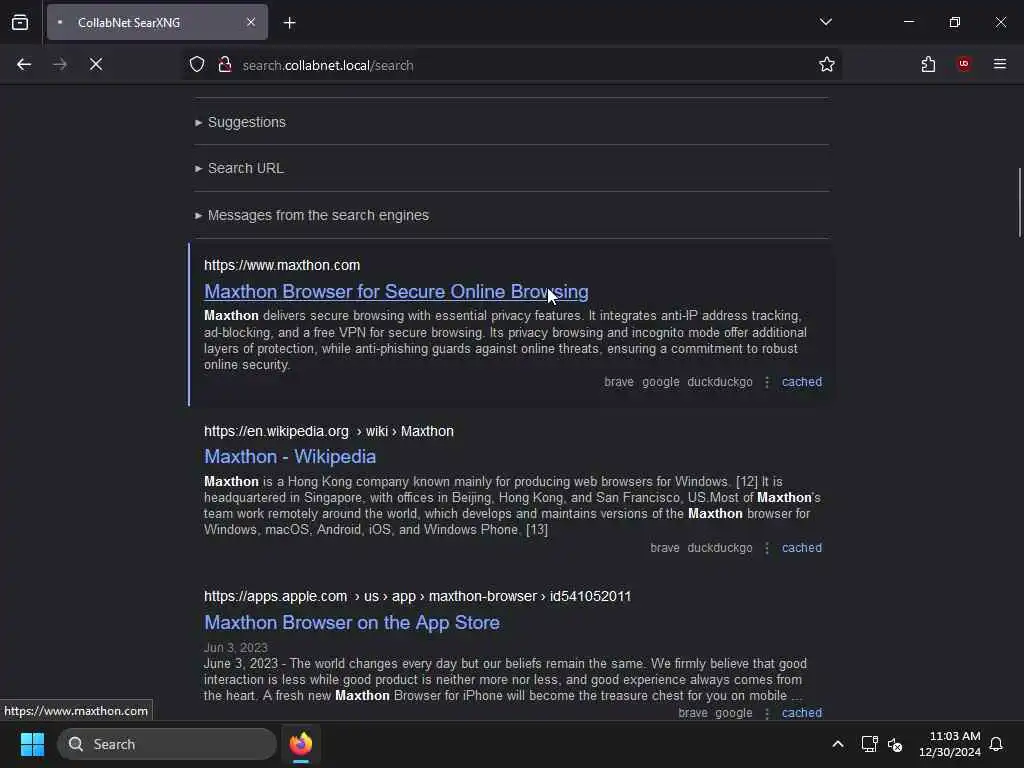
Task: Open muted volume tray icon
Action: pyautogui.click(x=895, y=744)
